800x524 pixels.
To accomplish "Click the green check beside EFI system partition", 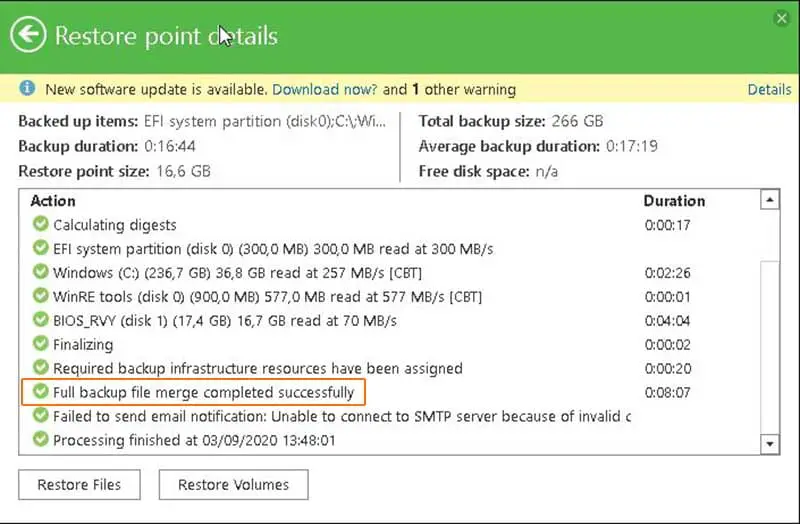I will click(40, 247).
